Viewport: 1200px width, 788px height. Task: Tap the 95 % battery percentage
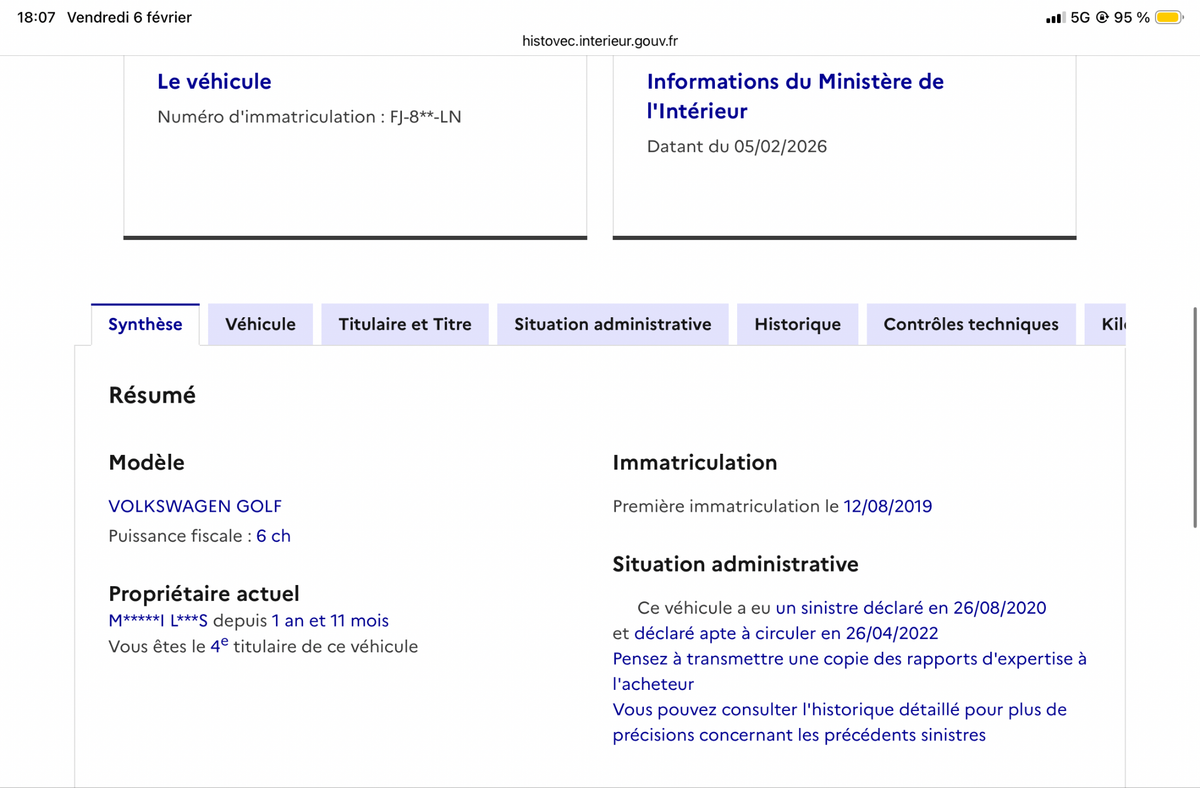tap(1132, 17)
